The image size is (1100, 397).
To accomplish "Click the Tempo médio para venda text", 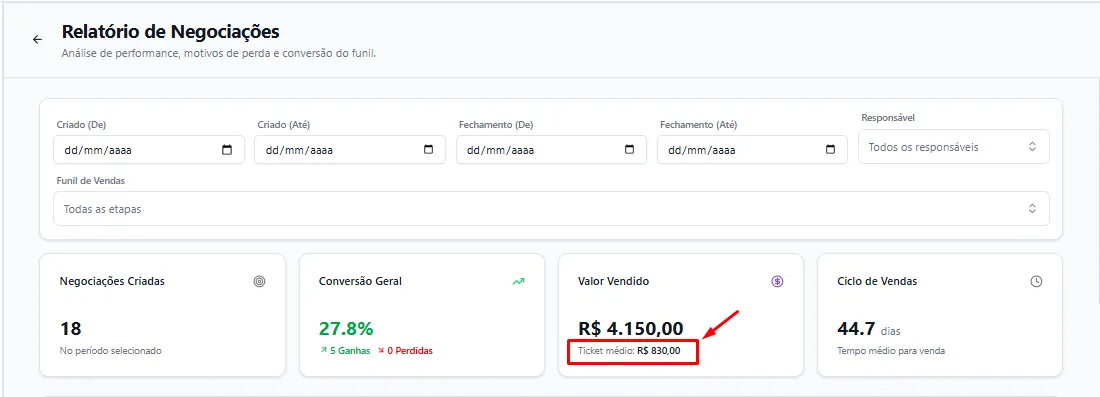I will 891,351.
